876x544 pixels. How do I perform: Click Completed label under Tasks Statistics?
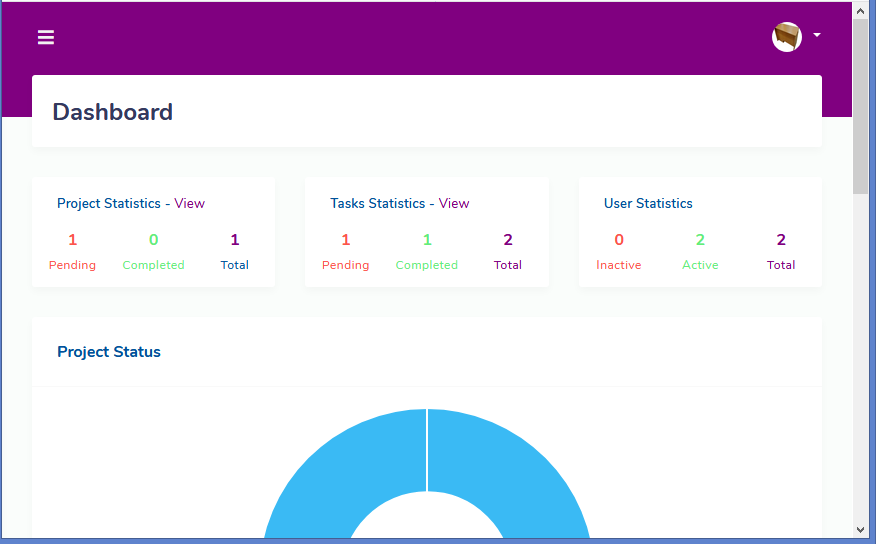coord(427,265)
